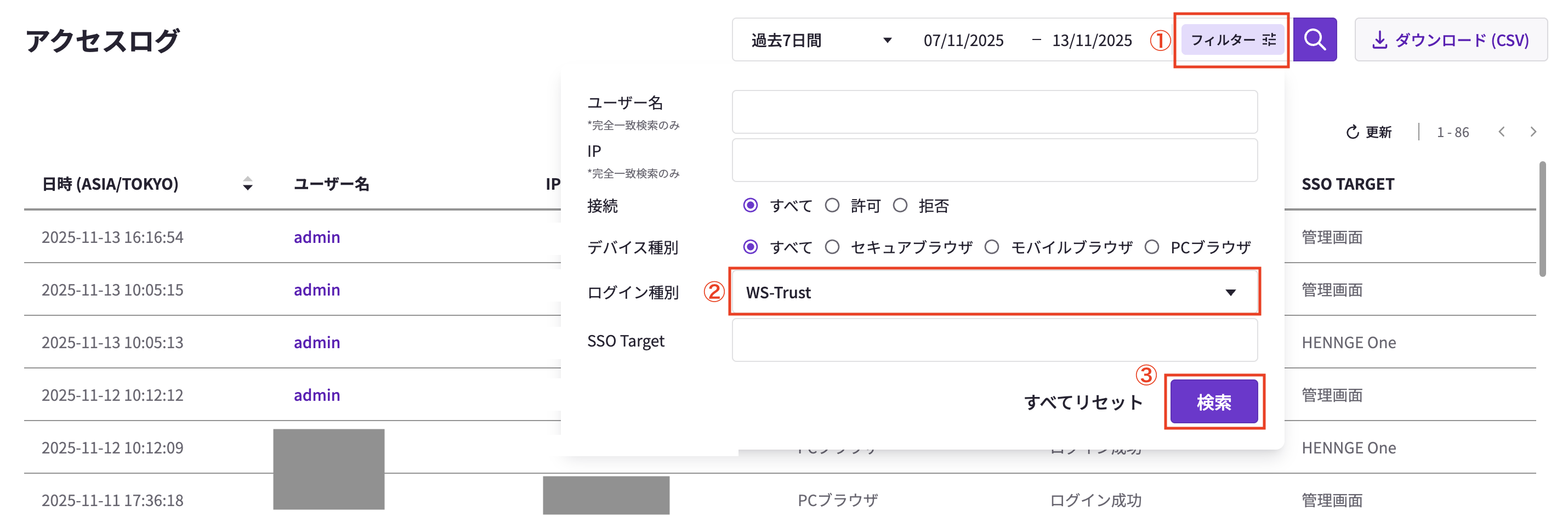The height and width of the screenshot is (522, 1568).
Task: Click the purple 検索 button
Action: coord(1213,402)
